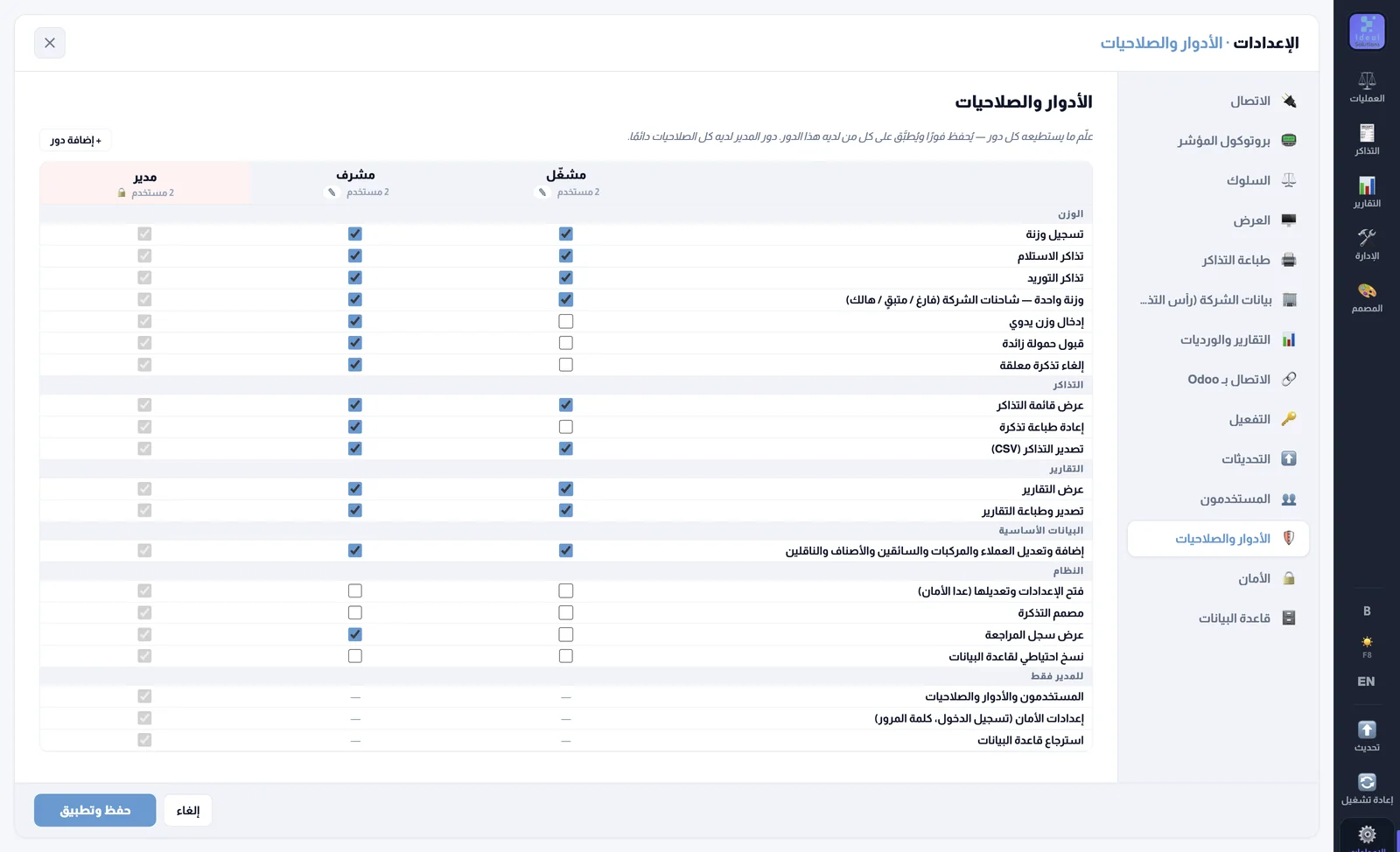This screenshot has height=852, width=1400.
Task: Go to السلوك settings section
Action: (1218, 180)
